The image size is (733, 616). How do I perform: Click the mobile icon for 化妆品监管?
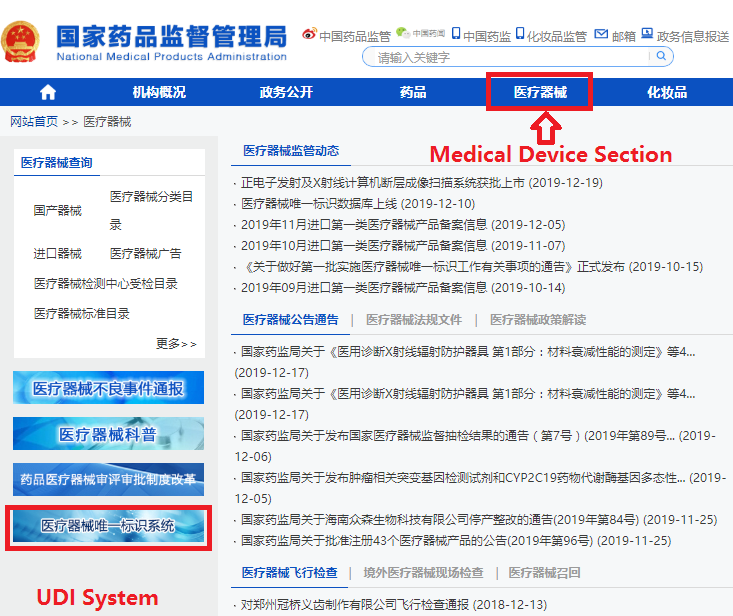click(520, 35)
